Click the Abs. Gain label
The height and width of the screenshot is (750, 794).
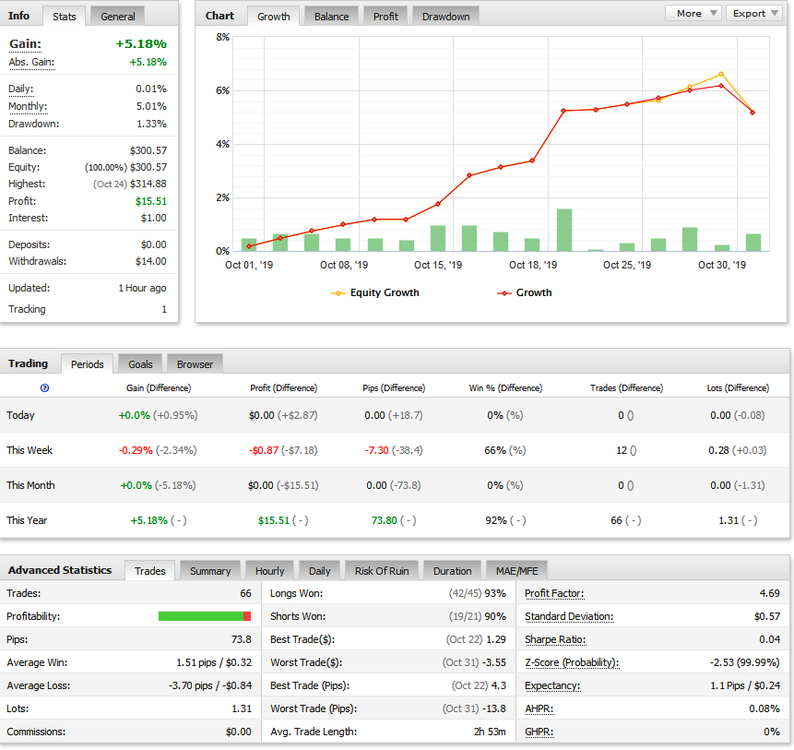coord(32,62)
